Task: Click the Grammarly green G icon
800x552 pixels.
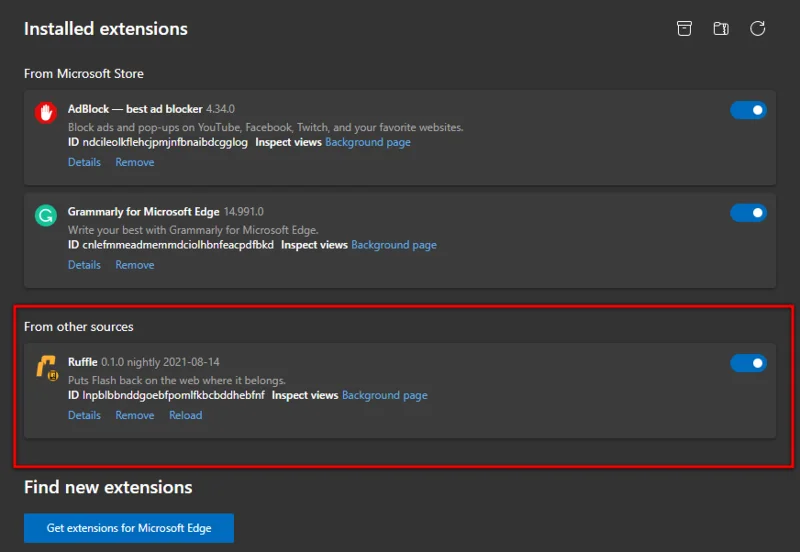Action: click(45, 215)
